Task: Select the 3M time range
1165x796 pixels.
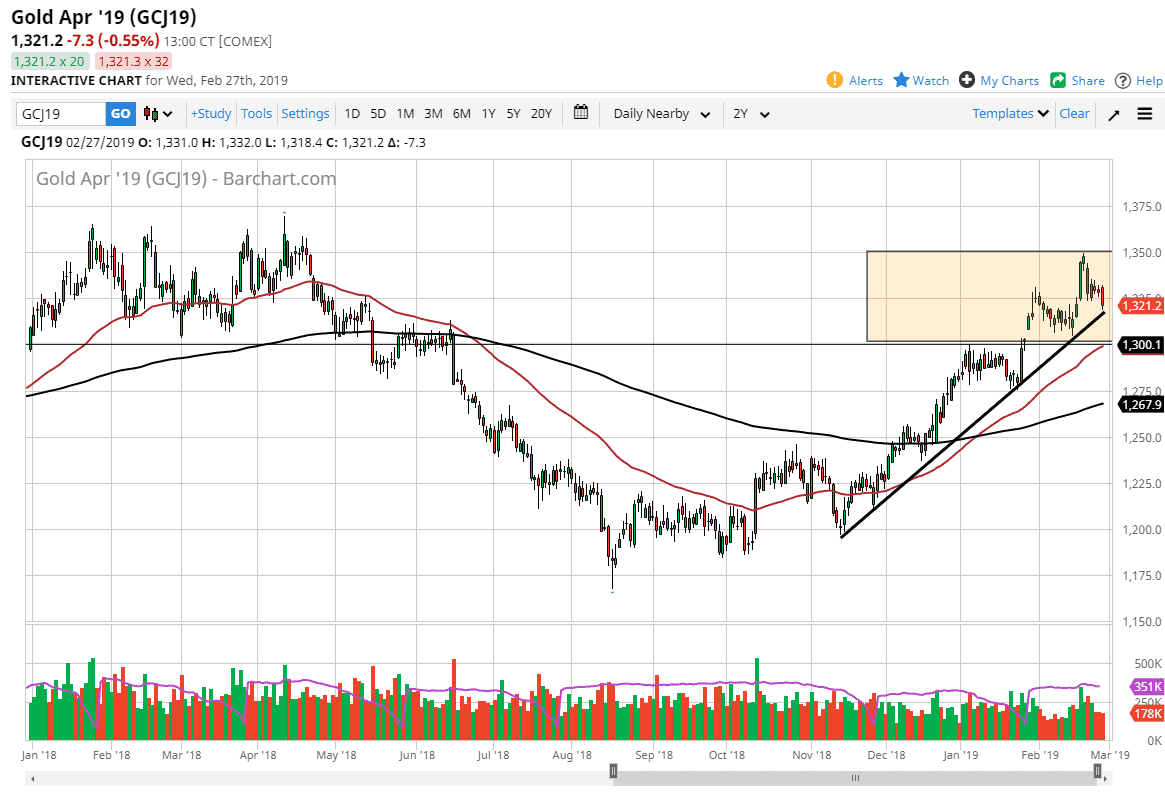Action: click(433, 114)
